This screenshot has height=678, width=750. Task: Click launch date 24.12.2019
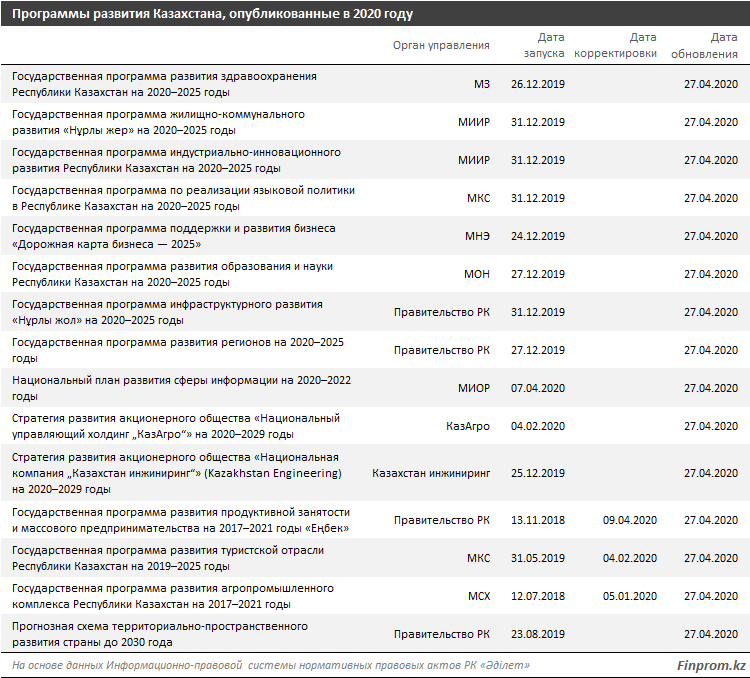point(538,236)
